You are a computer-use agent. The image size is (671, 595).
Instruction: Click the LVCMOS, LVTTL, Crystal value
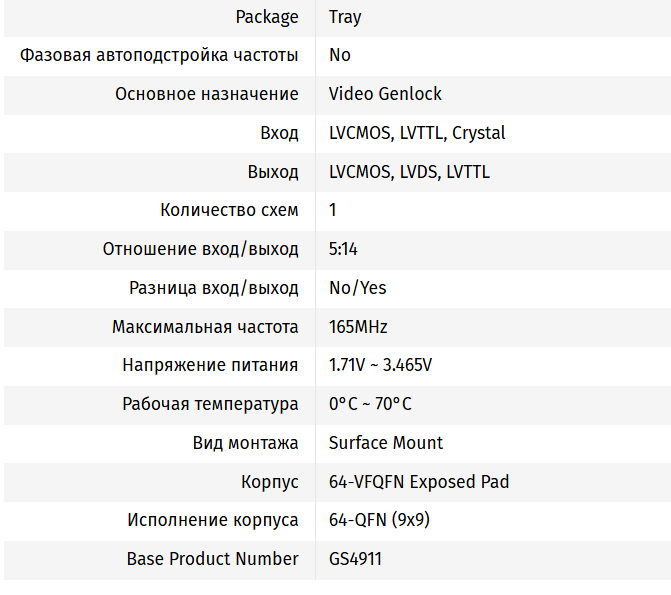click(x=417, y=133)
